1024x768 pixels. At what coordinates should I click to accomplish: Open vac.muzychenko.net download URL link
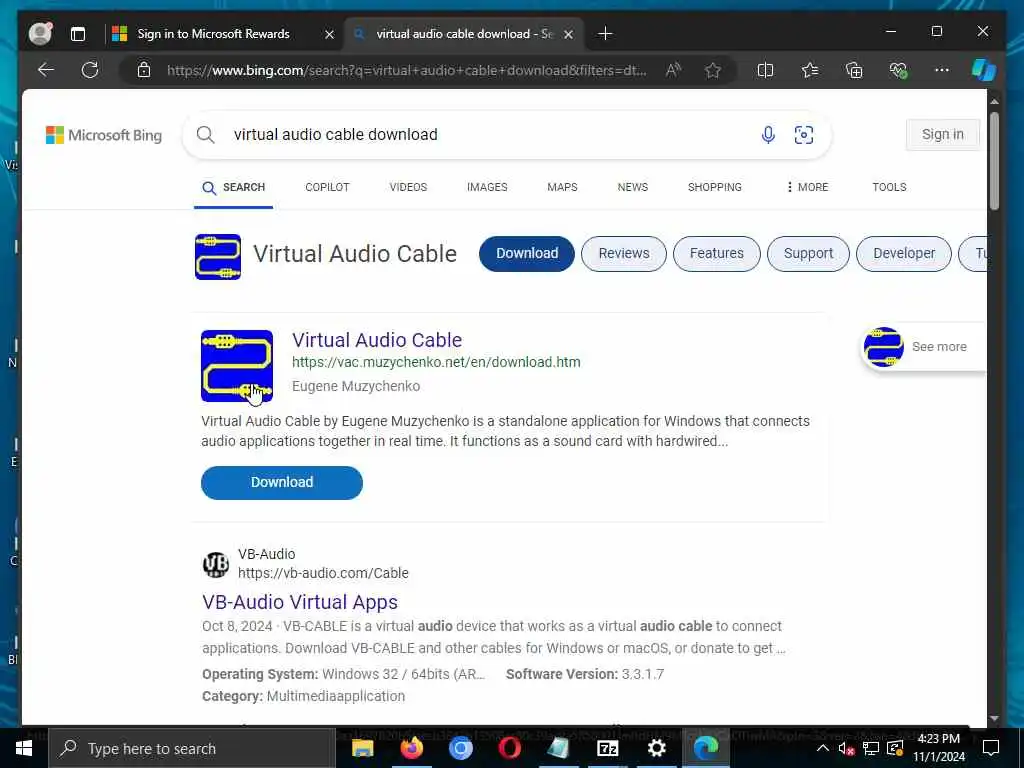pos(436,362)
